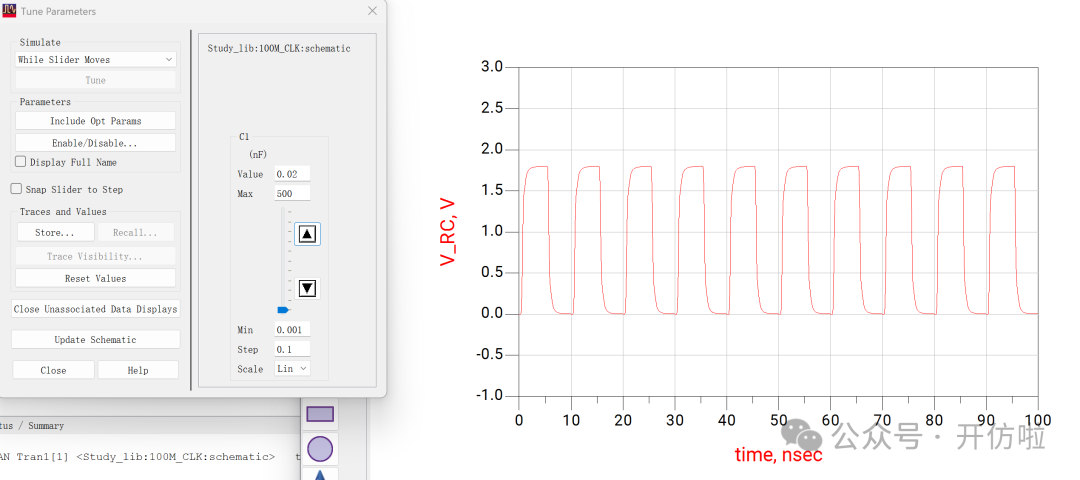
Task: Open the While Slider Moves dropdown
Action: (x=95, y=59)
